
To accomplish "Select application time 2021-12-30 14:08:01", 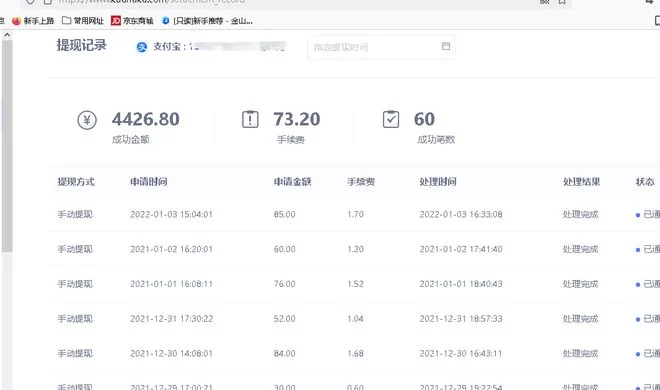I will click(171, 353).
